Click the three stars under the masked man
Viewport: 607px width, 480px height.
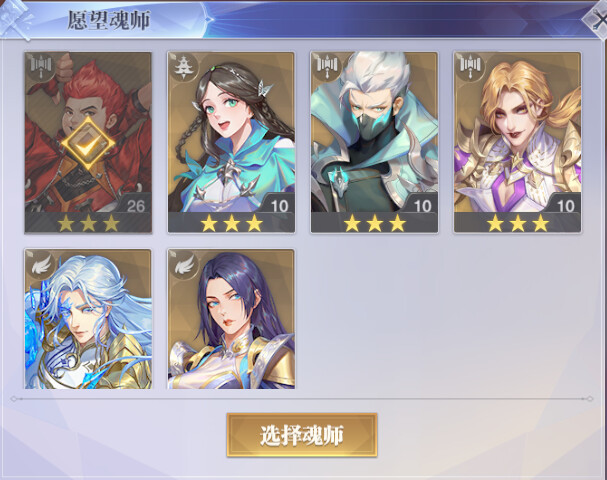375,223
